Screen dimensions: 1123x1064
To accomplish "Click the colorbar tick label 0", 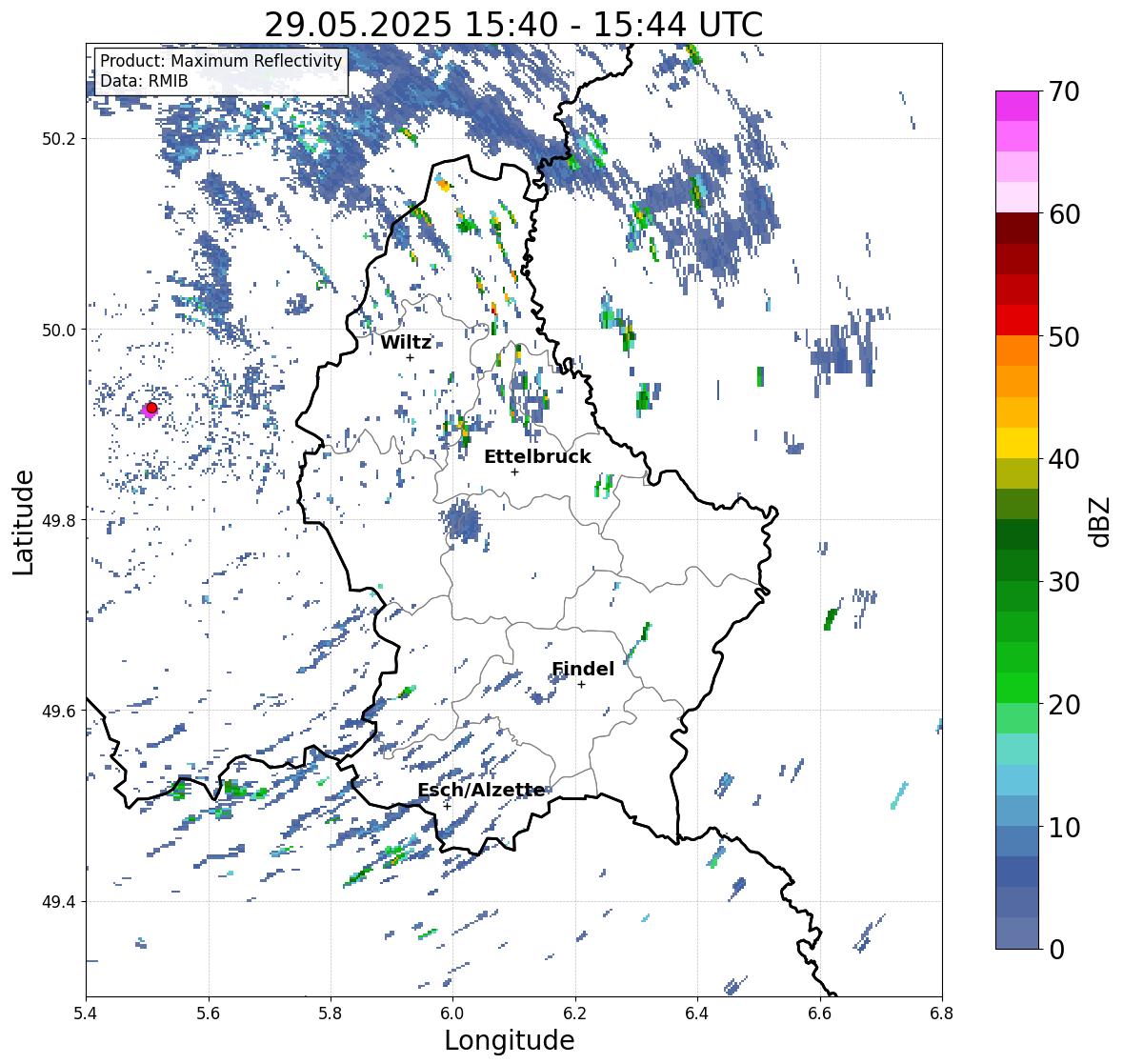I will [x=1057, y=950].
